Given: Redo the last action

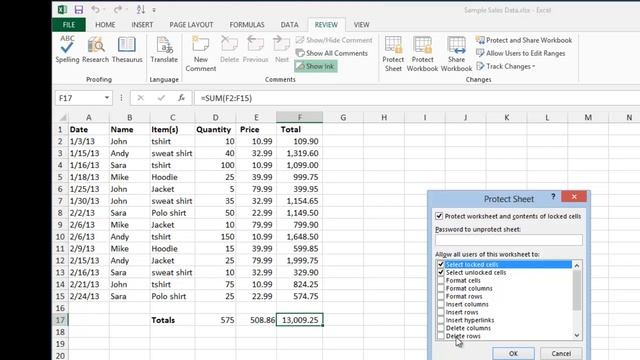Looking at the screenshot, I should 118,9.
